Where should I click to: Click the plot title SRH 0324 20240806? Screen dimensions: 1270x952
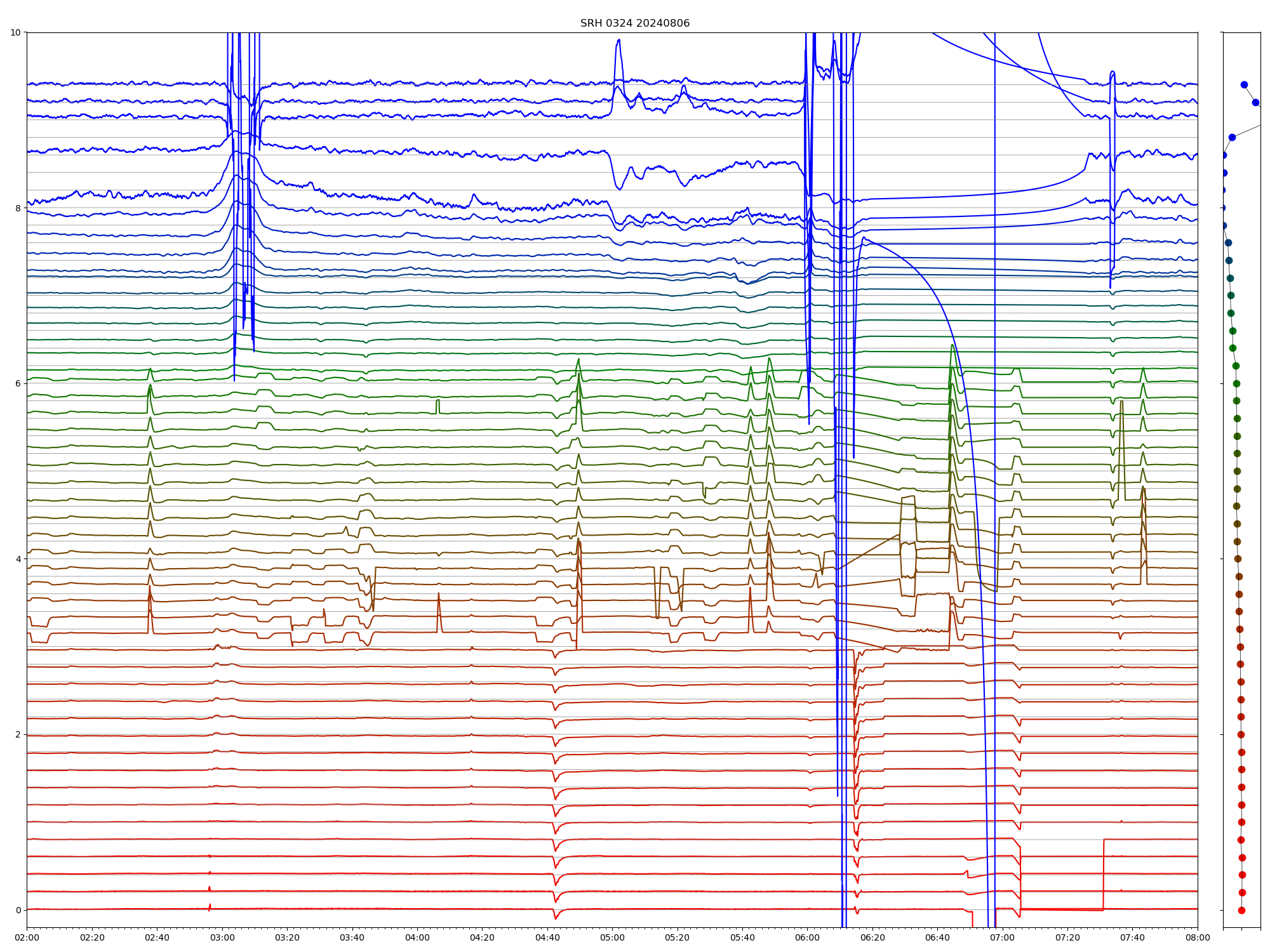634,23
